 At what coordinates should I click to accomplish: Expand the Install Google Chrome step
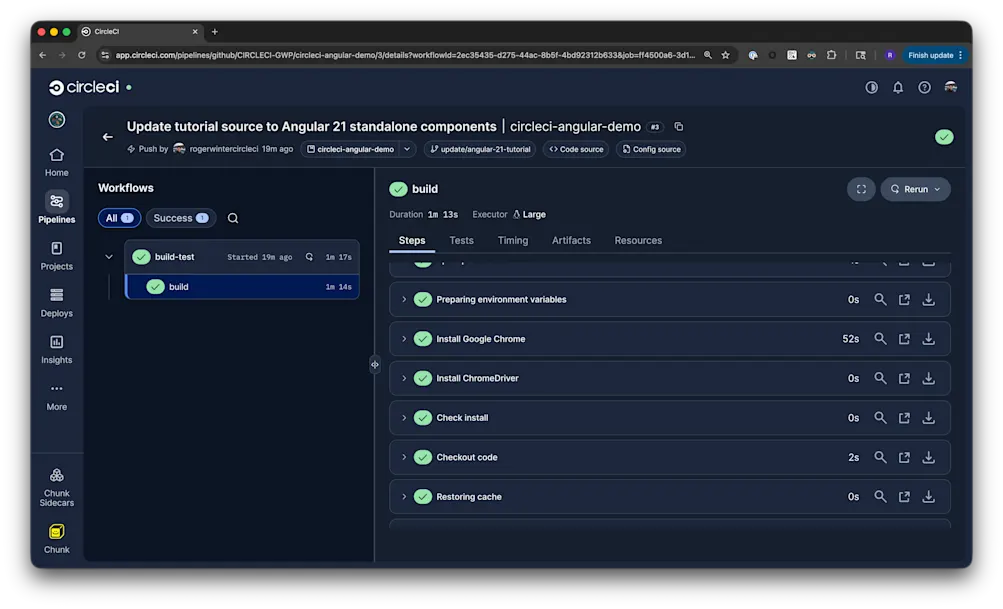(404, 339)
